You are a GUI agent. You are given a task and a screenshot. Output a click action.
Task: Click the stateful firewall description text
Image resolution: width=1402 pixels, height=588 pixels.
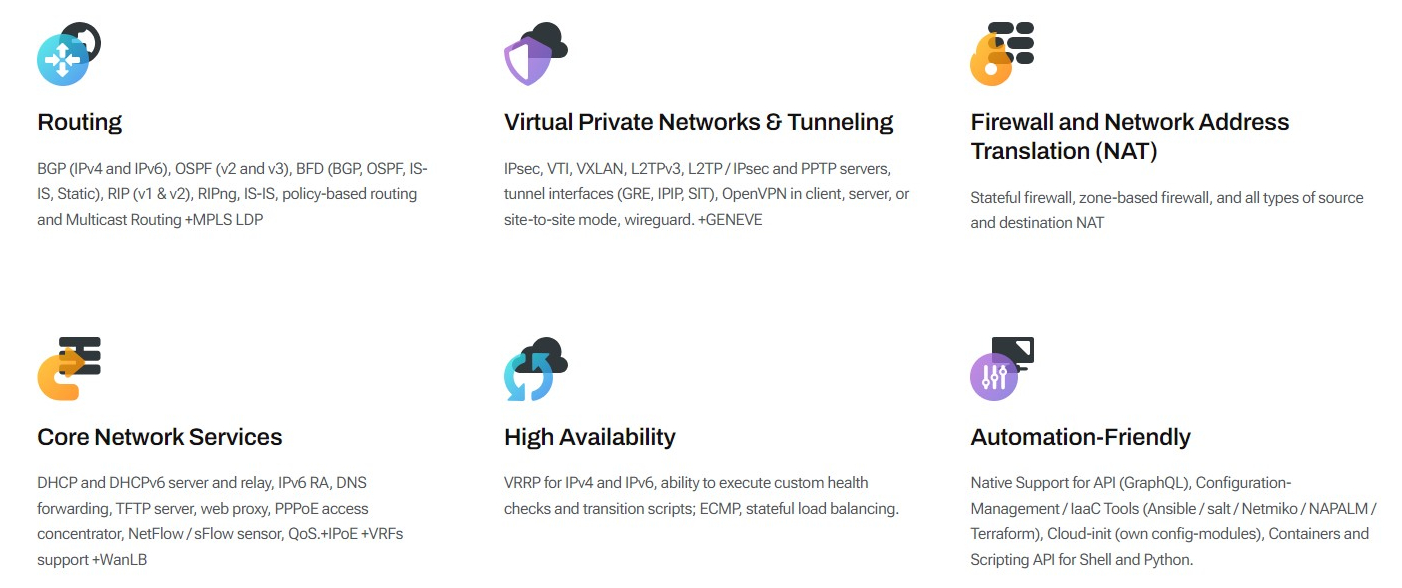(x=1166, y=210)
